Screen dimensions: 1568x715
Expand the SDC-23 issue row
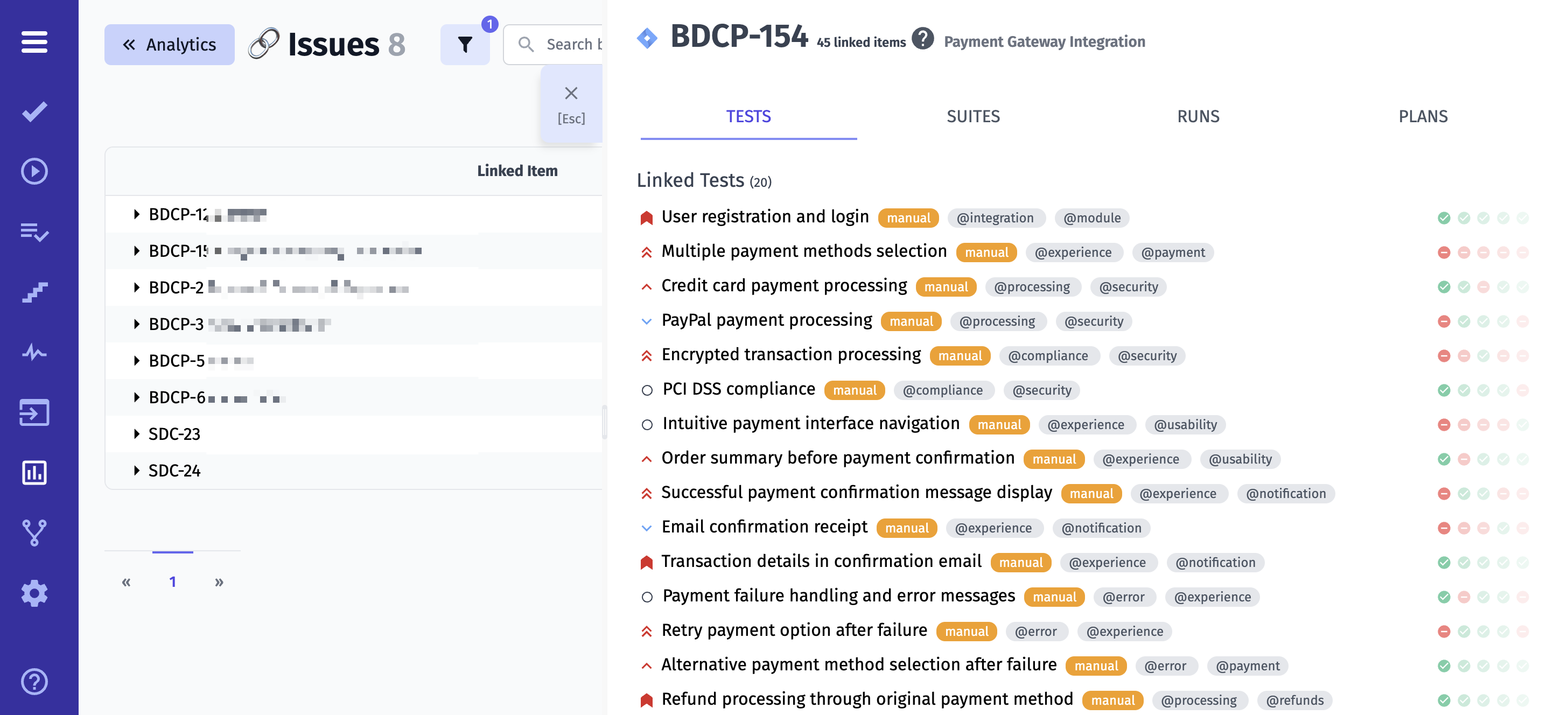point(137,434)
